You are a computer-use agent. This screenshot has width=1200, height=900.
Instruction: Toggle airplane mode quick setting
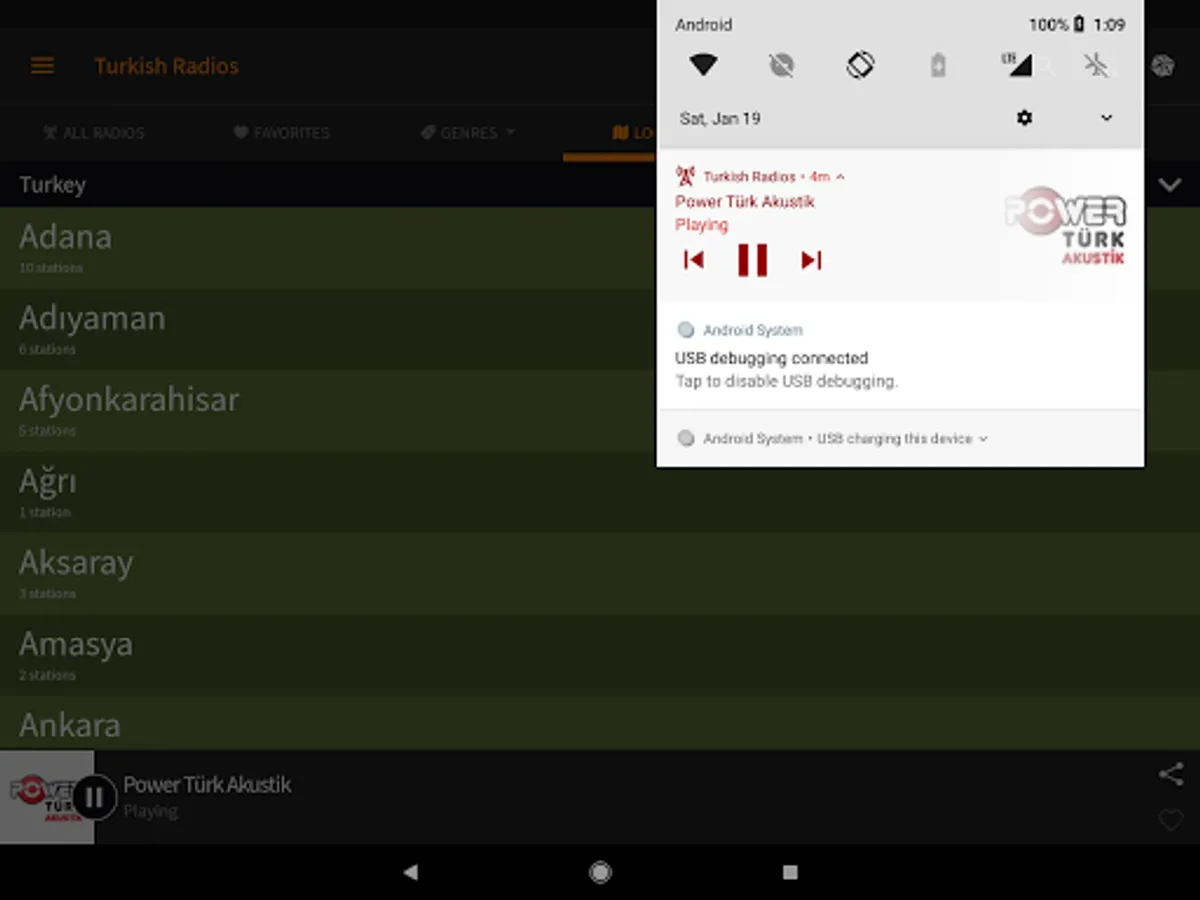pyautogui.click(x=1096, y=65)
